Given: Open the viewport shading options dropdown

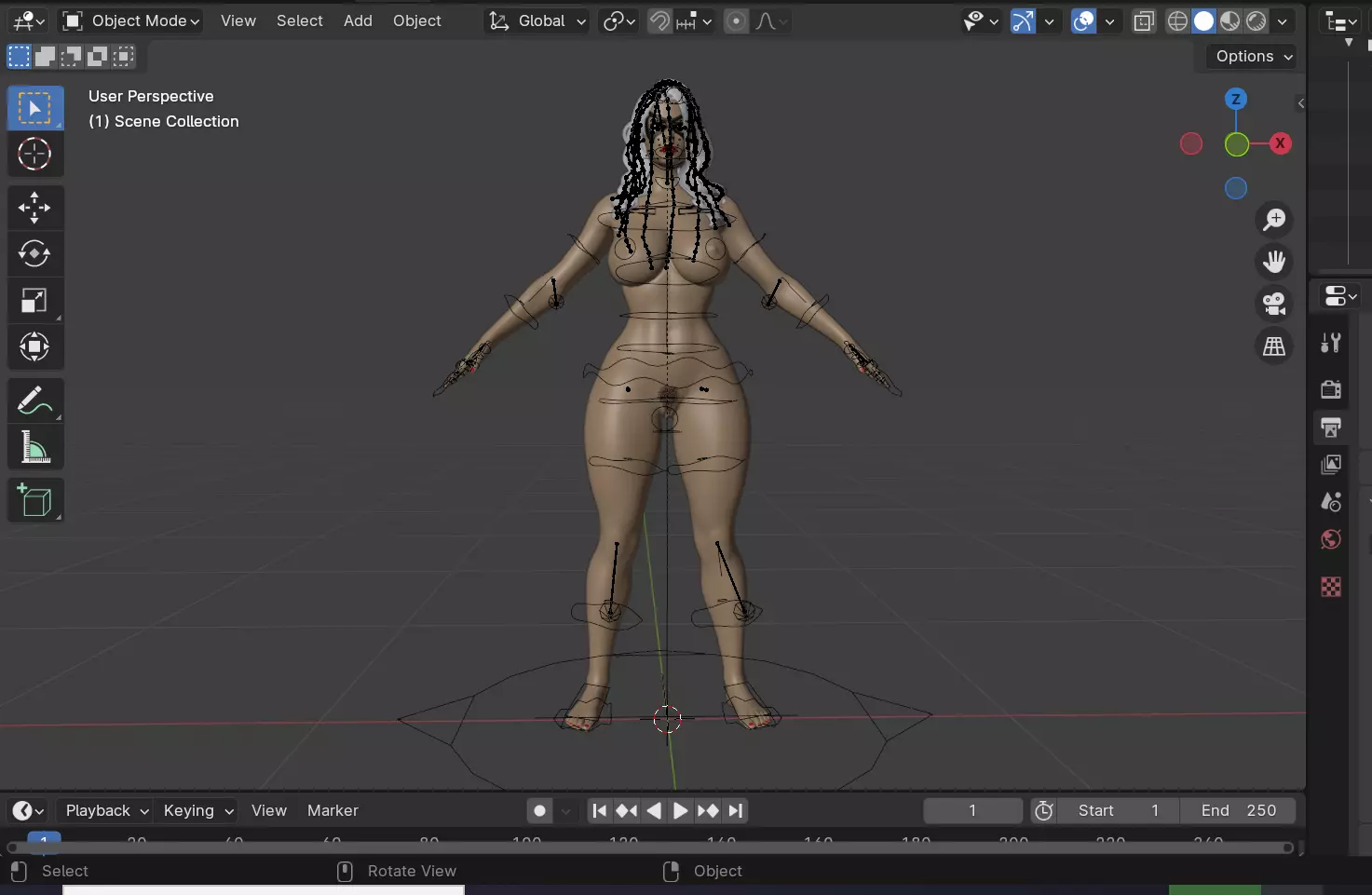Looking at the screenshot, I should click(1283, 20).
